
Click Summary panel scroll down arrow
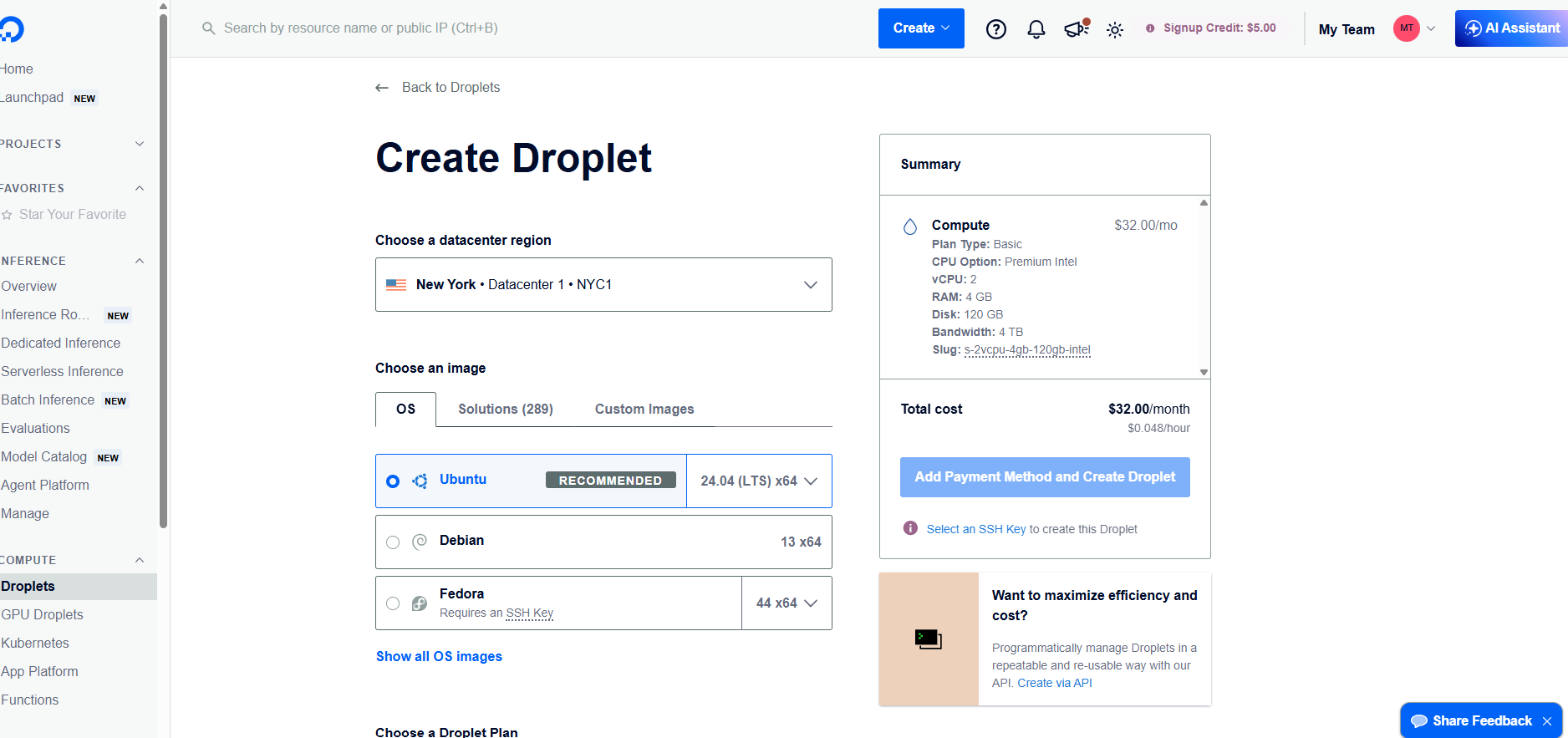1204,373
